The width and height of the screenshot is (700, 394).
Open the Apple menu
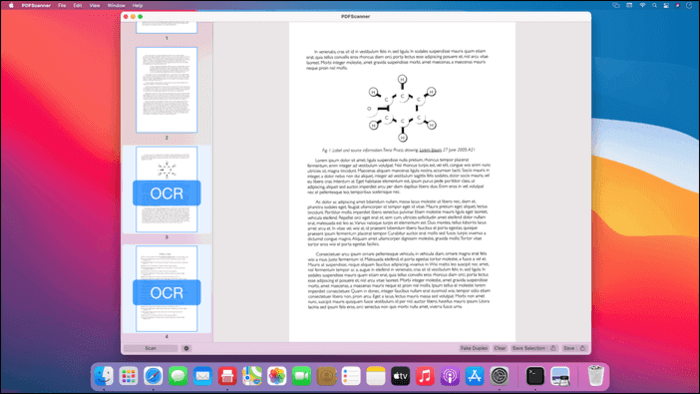click(x=11, y=5)
